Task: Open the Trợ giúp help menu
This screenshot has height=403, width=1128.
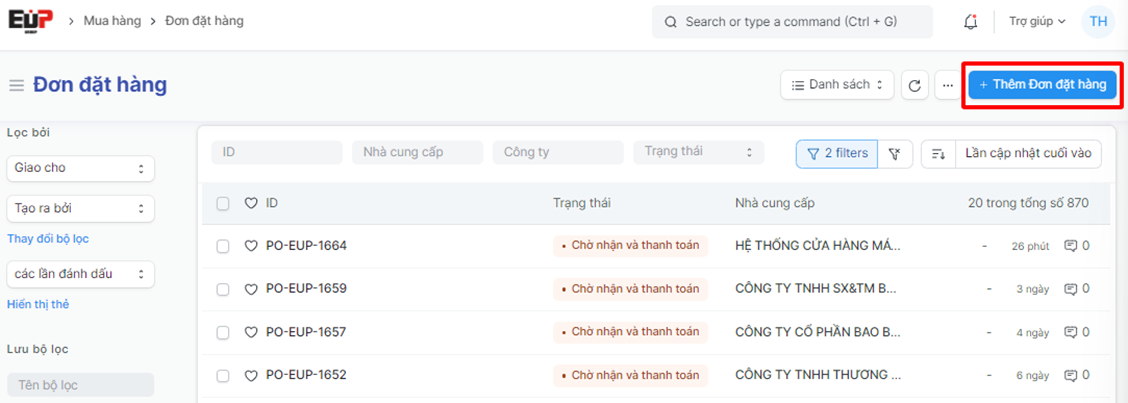Action: click(1037, 21)
